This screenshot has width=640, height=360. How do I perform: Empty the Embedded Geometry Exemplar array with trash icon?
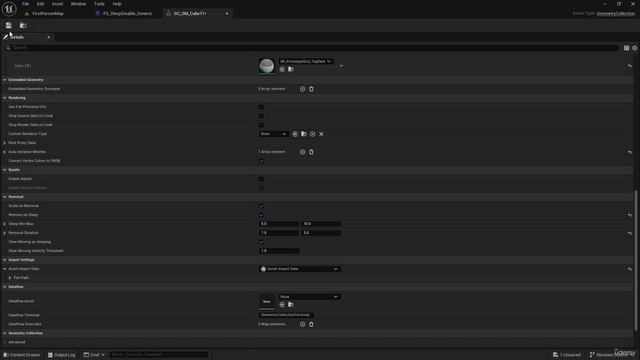311,89
